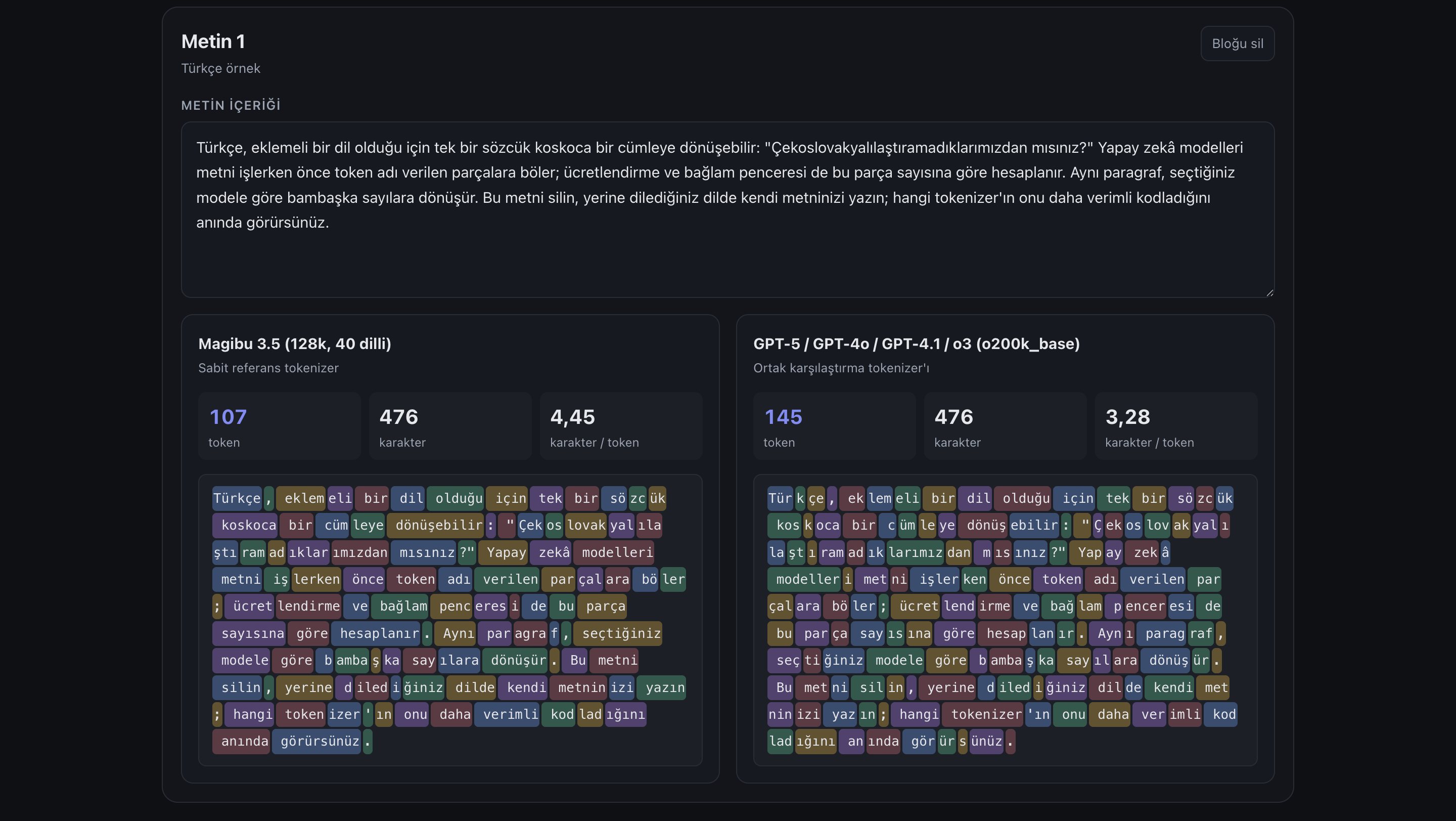Click the "Türkçe" token chip in Magibu panel
This screenshot has width=1456, height=821.
(x=237, y=498)
